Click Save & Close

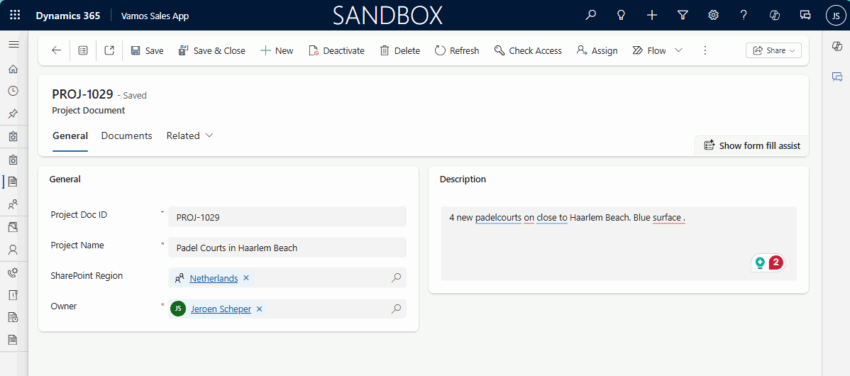tap(212, 50)
